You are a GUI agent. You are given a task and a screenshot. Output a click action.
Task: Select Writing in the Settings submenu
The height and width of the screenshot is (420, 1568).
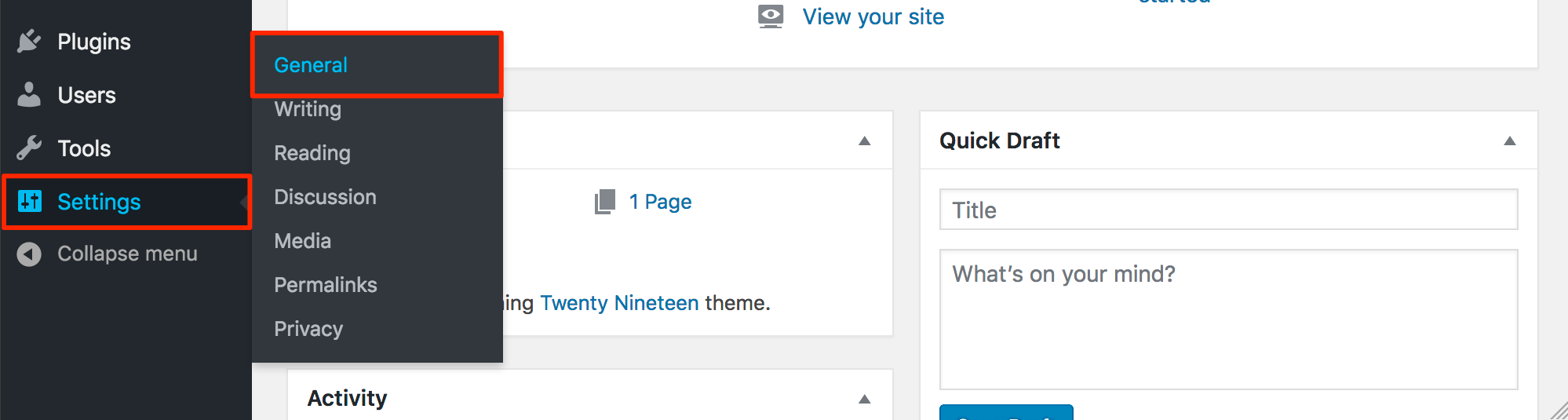308,109
